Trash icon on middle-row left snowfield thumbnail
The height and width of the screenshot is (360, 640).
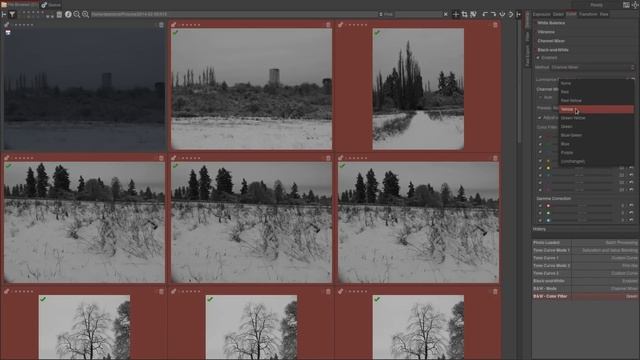tap(161, 158)
